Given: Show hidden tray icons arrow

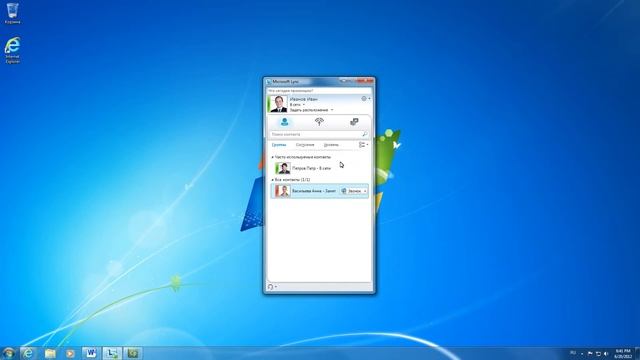Looking at the screenshot, I should pos(582,353).
